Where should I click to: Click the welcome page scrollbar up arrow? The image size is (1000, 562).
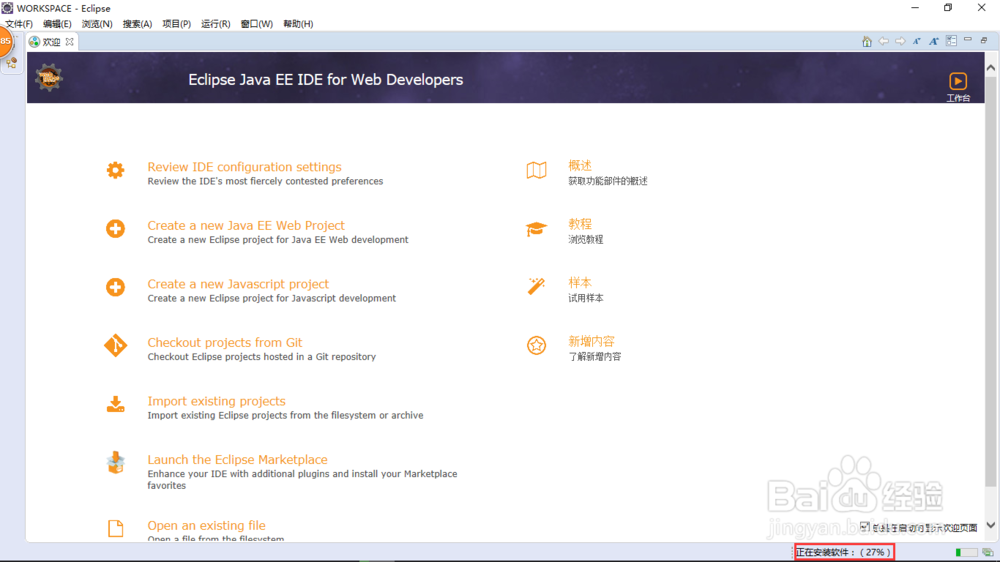[990, 68]
